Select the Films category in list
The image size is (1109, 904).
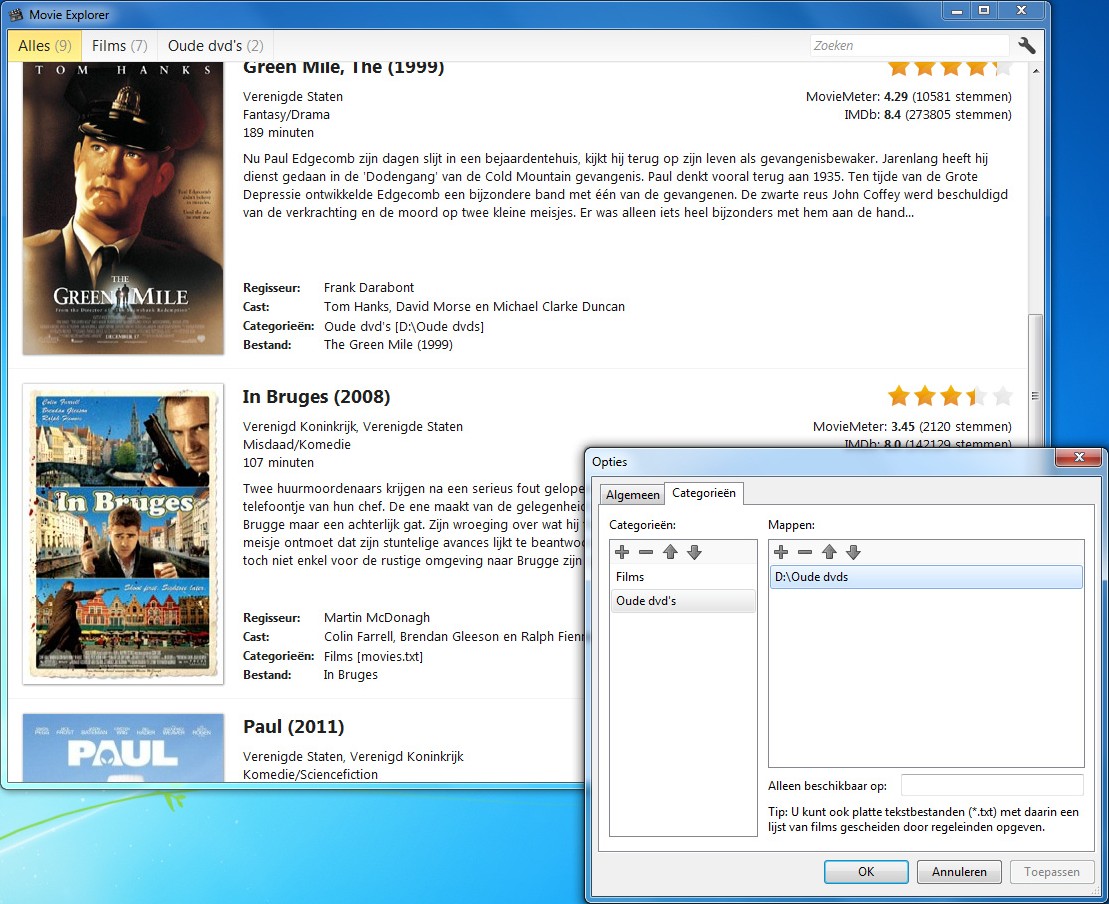(x=683, y=576)
